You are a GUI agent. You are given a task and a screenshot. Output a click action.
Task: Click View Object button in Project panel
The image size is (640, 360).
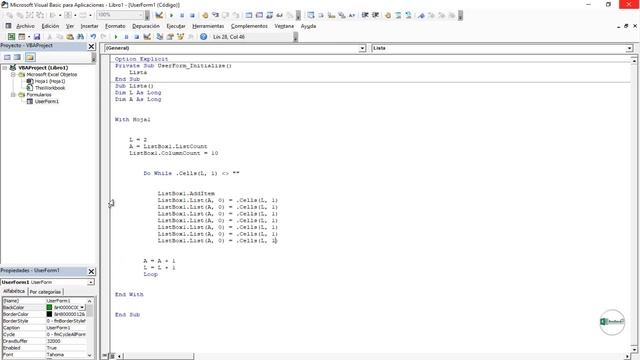pos(17,57)
